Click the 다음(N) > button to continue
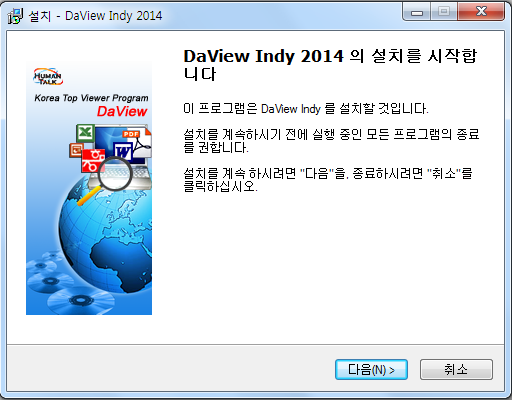The height and width of the screenshot is (400, 512). 371,369
